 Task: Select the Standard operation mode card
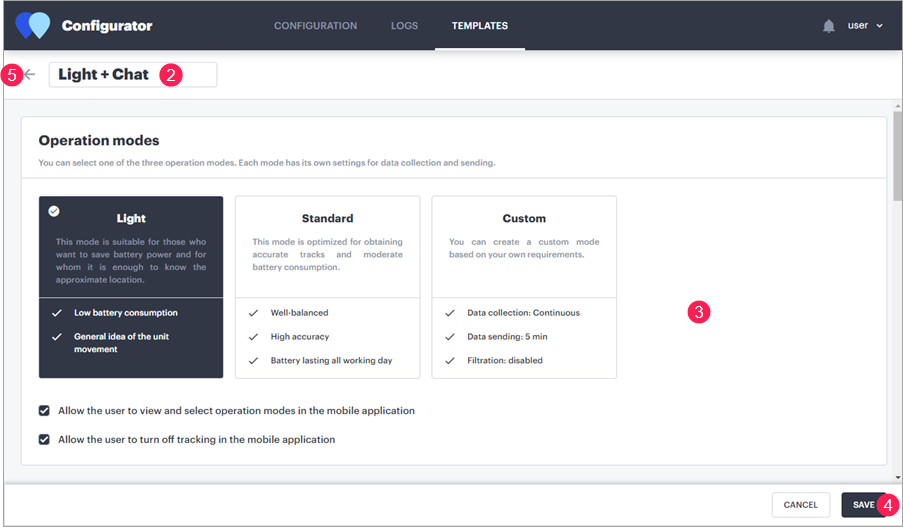coord(328,287)
